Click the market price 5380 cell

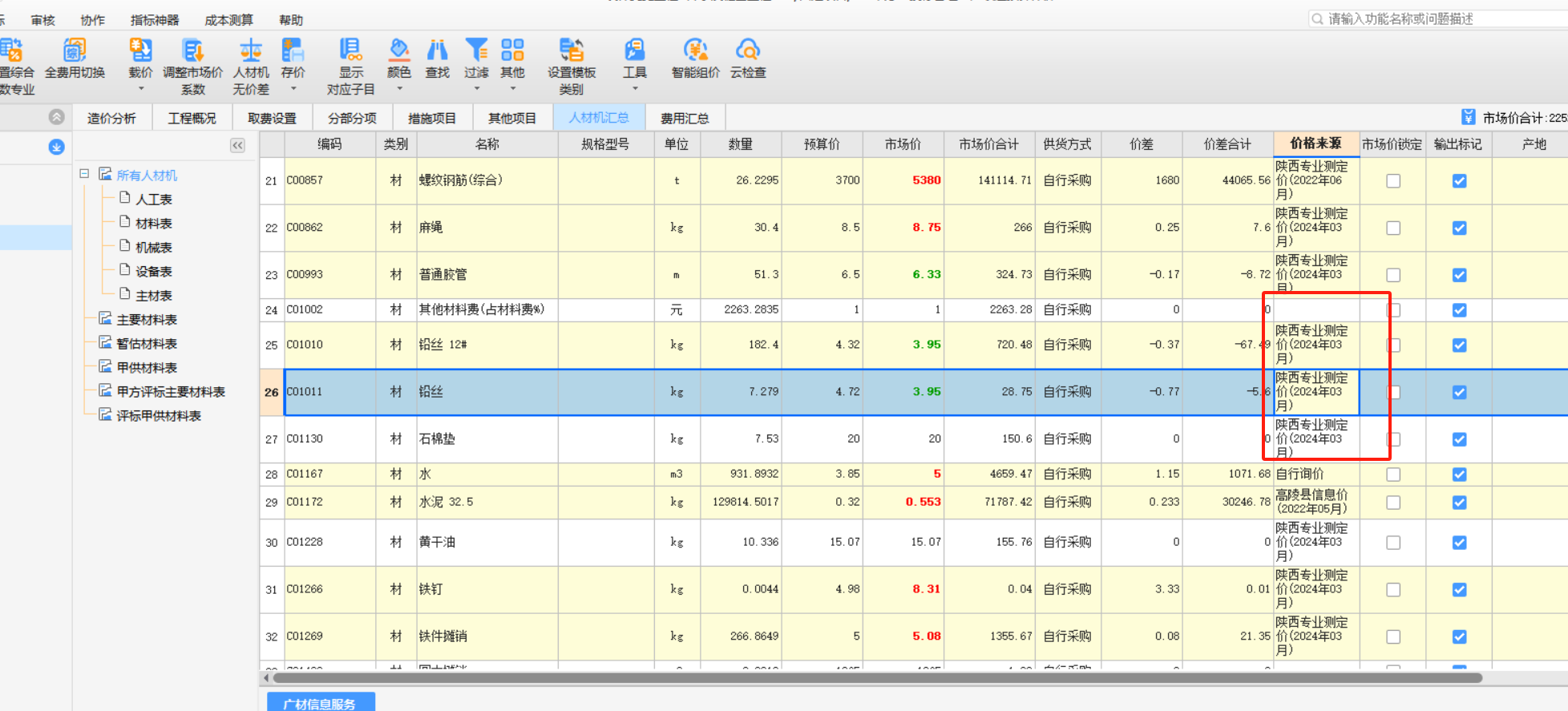pos(903,180)
